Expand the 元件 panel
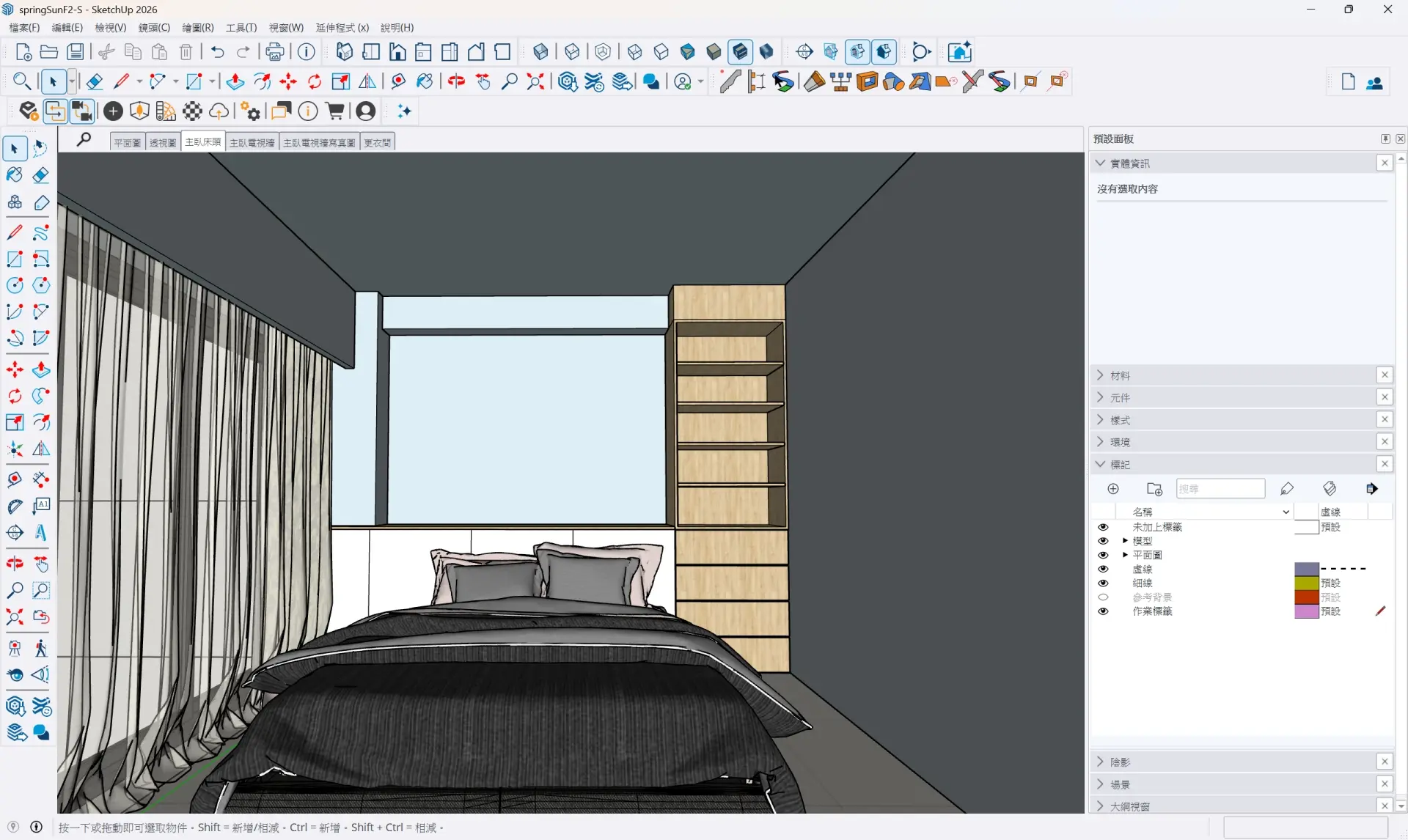The height and width of the screenshot is (840, 1408). click(x=1100, y=397)
